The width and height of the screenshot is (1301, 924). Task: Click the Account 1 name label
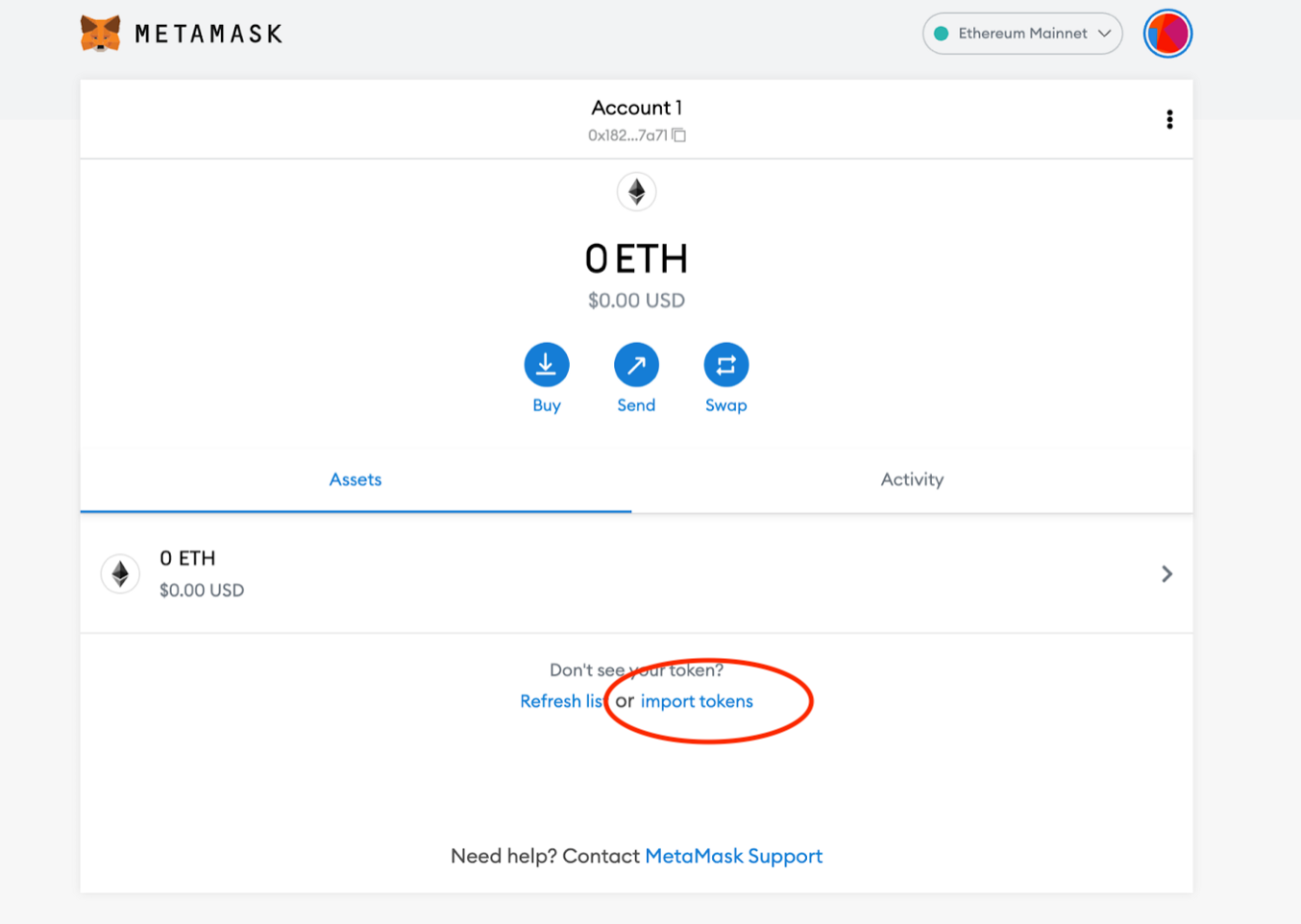636,108
